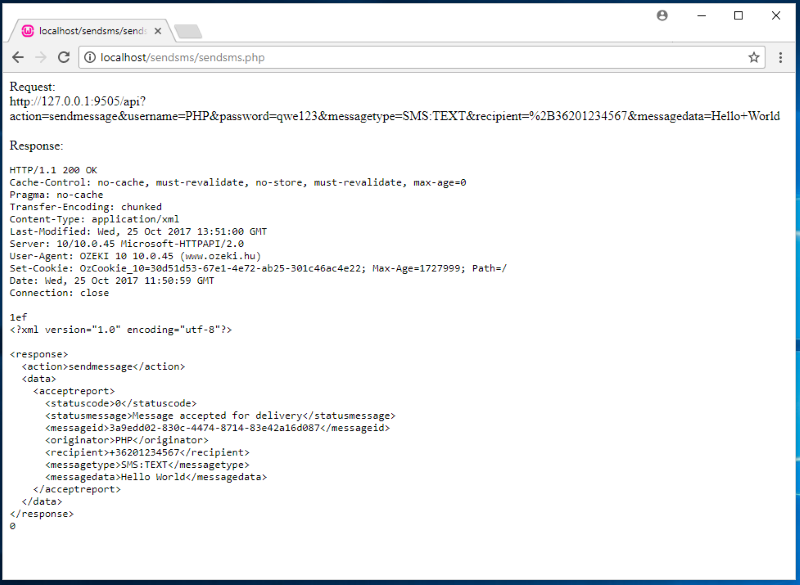Click 'Transfer-Encoding: chunked' line
Image resolution: width=800 pixels, height=585 pixels.
(85, 207)
